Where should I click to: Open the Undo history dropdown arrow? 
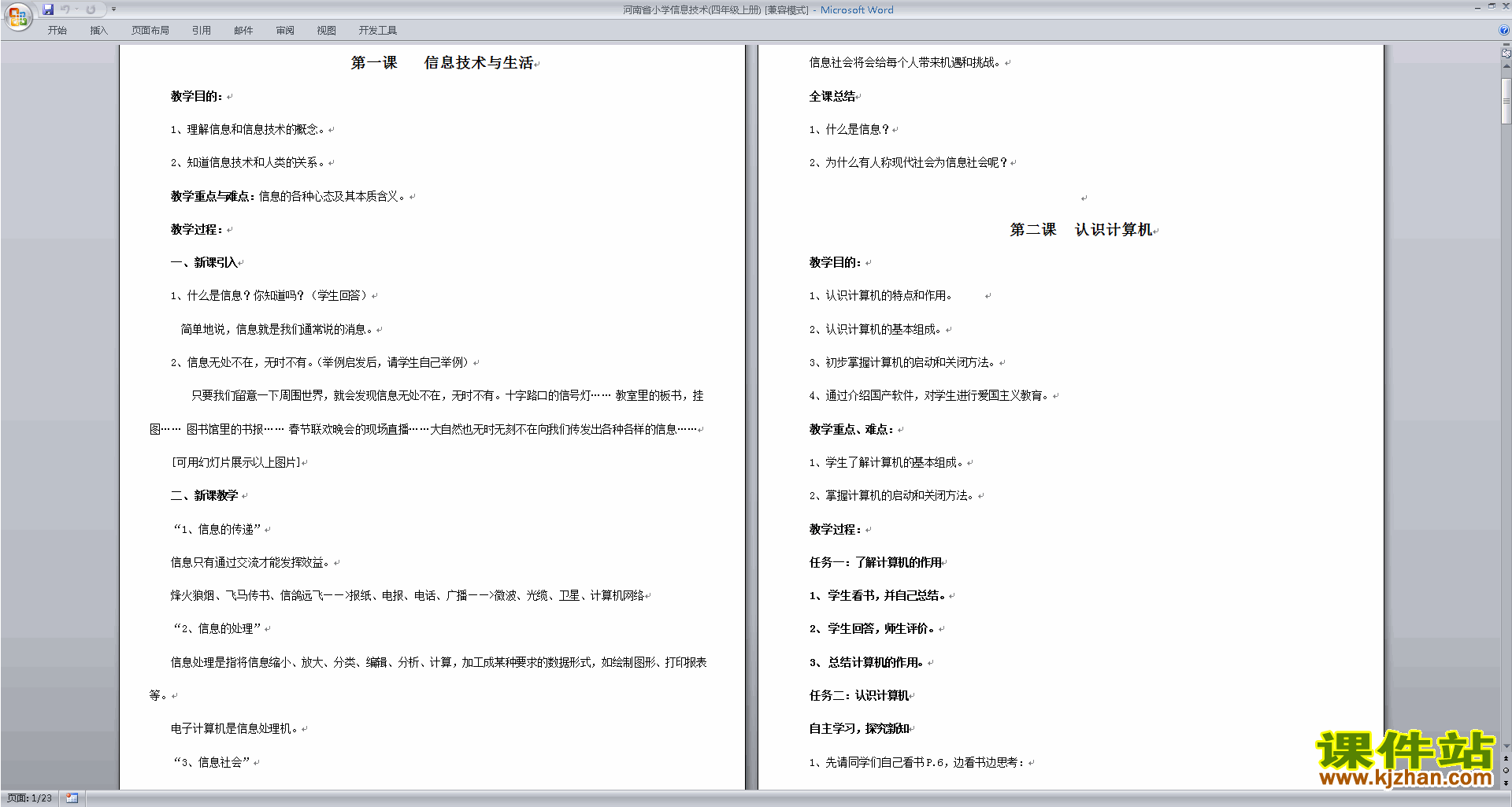(77, 9)
